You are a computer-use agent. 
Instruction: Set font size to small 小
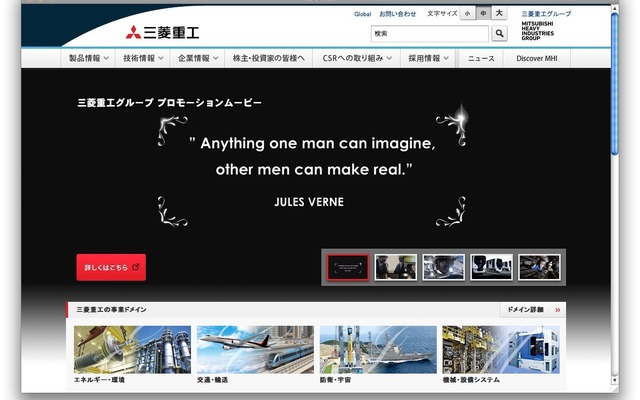[467, 13]
